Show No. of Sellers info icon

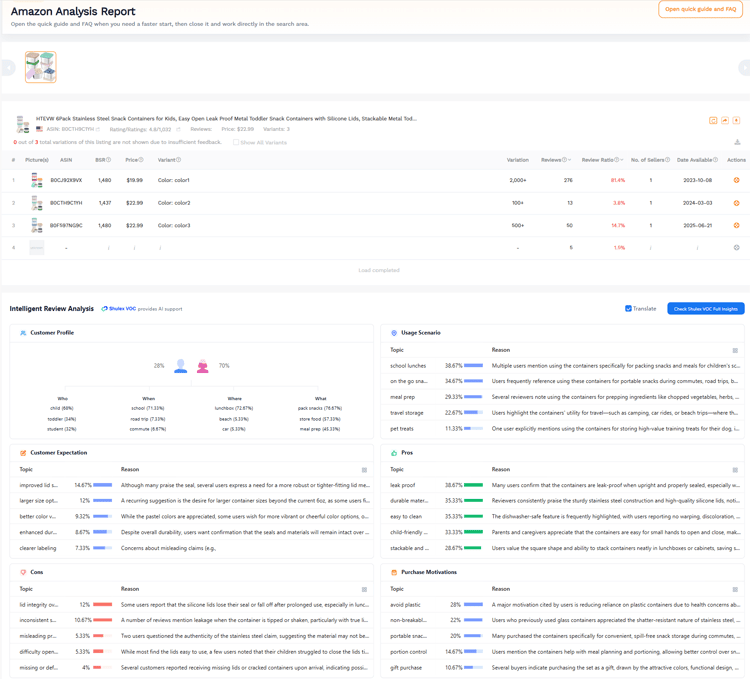click(x=667, y=160)
